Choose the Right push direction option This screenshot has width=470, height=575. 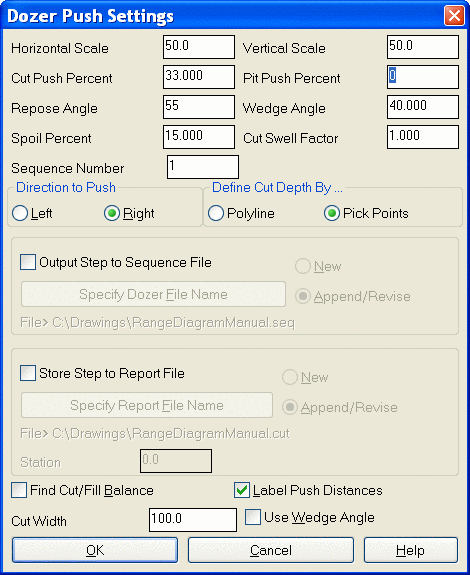click(x=112, y=213)
